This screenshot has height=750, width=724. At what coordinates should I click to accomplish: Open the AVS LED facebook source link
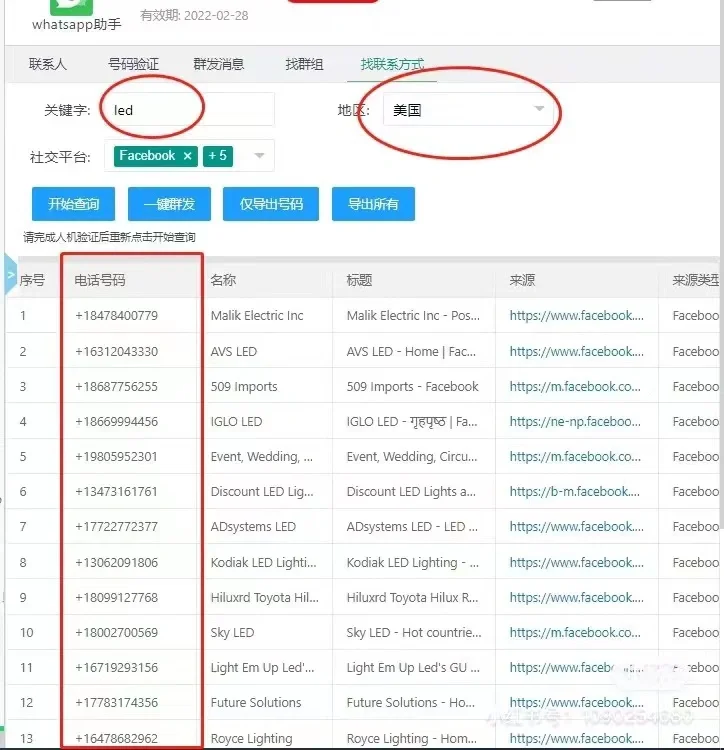click(x=577, y=352)
